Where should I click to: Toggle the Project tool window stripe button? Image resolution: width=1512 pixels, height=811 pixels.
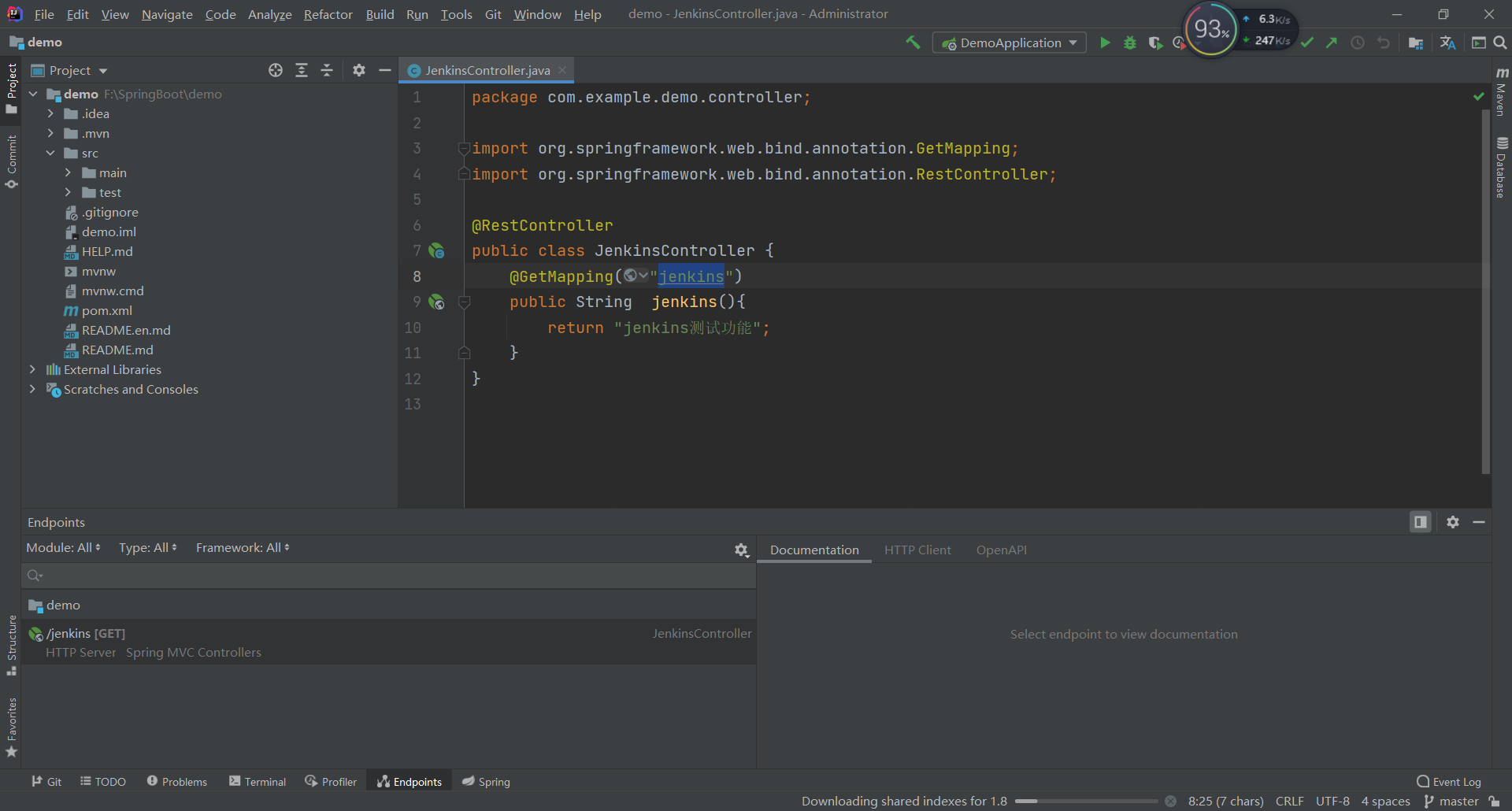click(x=11, y=87)
